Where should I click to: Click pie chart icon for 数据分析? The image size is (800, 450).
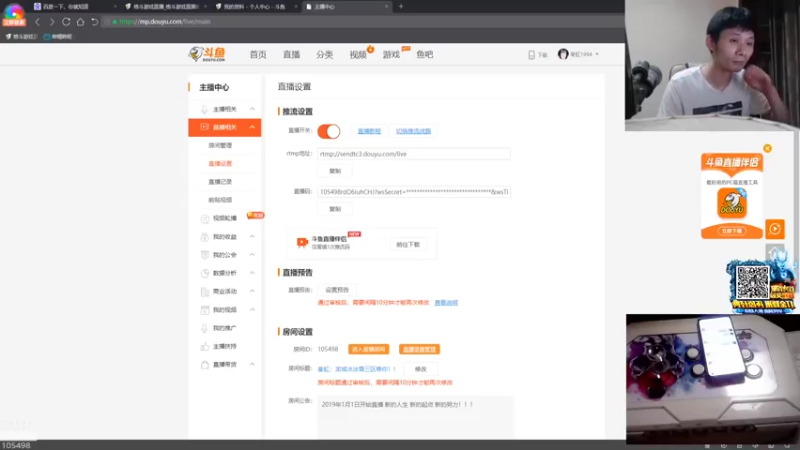pyautogui.click(x=205, y=273)
